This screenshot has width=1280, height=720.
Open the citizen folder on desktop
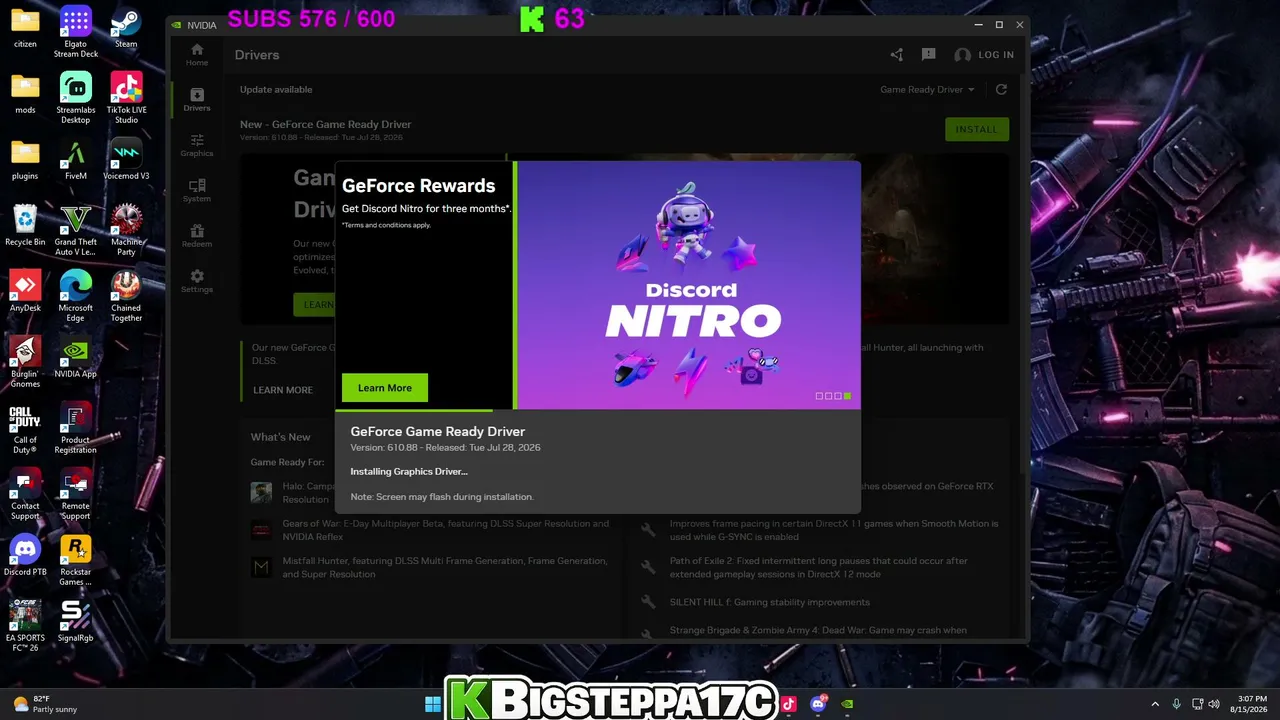[25, 27]
